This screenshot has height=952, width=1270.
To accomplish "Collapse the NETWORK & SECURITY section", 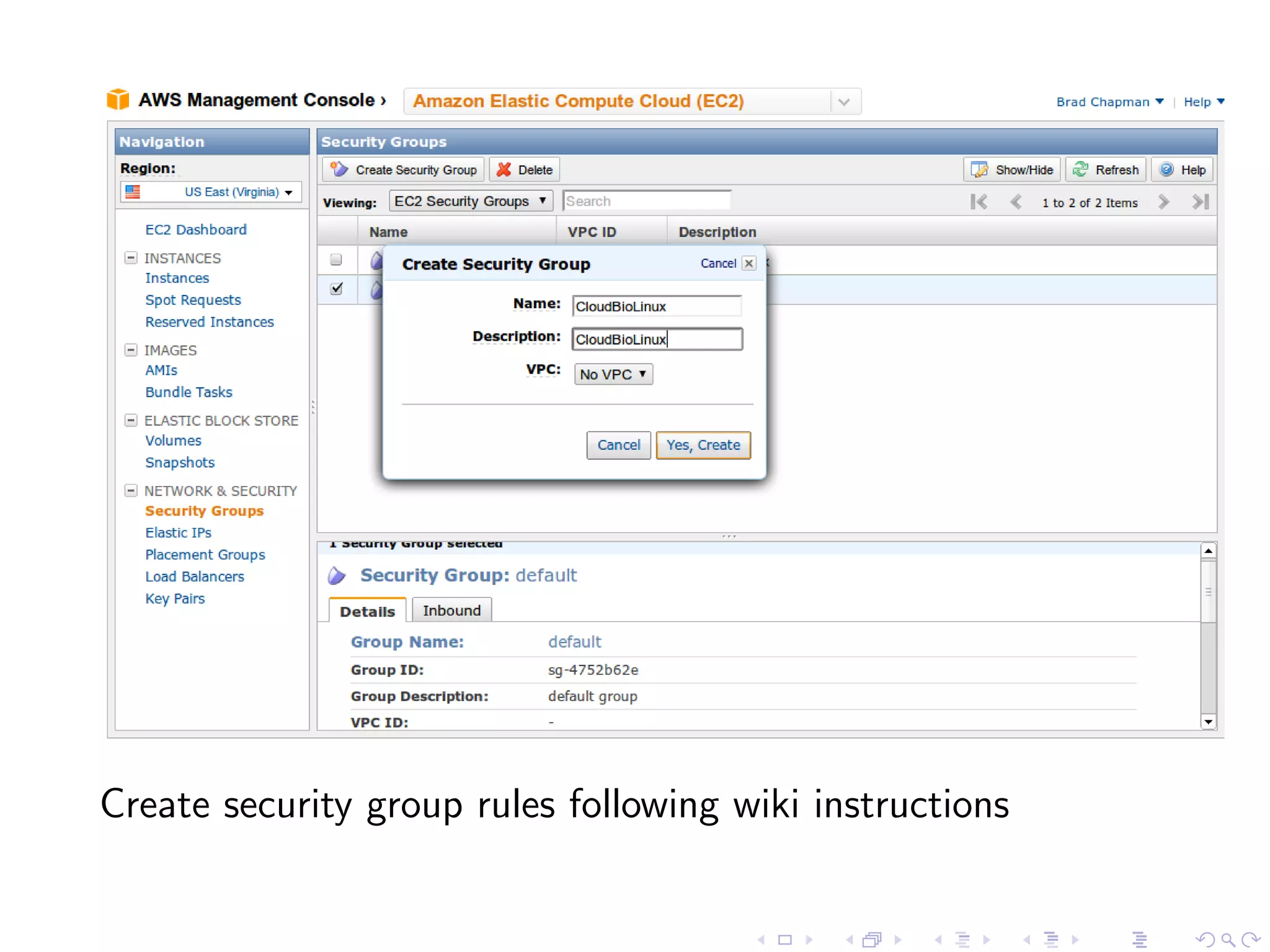I will [131, 490].
